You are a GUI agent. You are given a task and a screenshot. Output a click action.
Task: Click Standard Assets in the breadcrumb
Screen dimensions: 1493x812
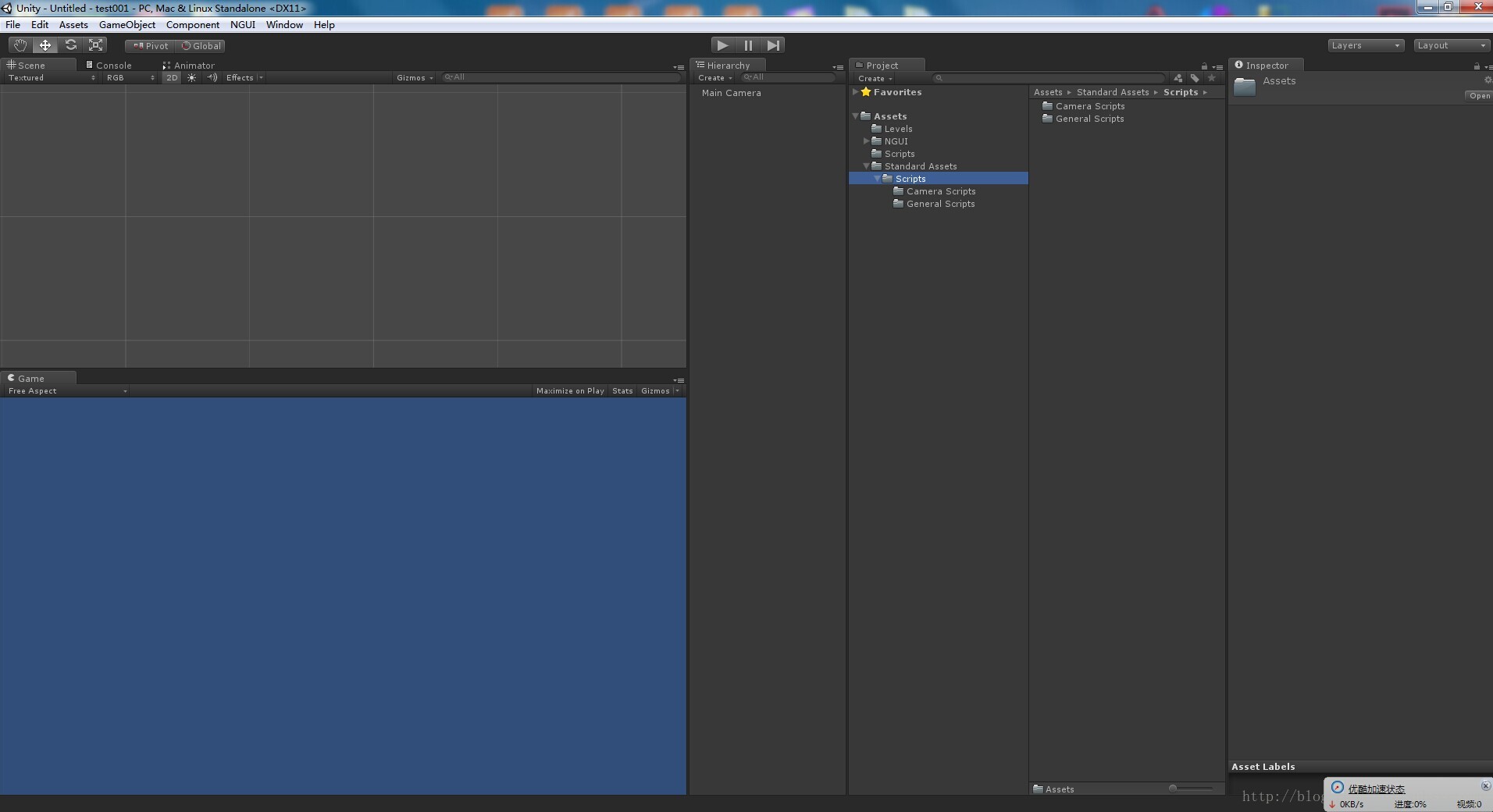pyautogui.click(x=1113, y=92)
